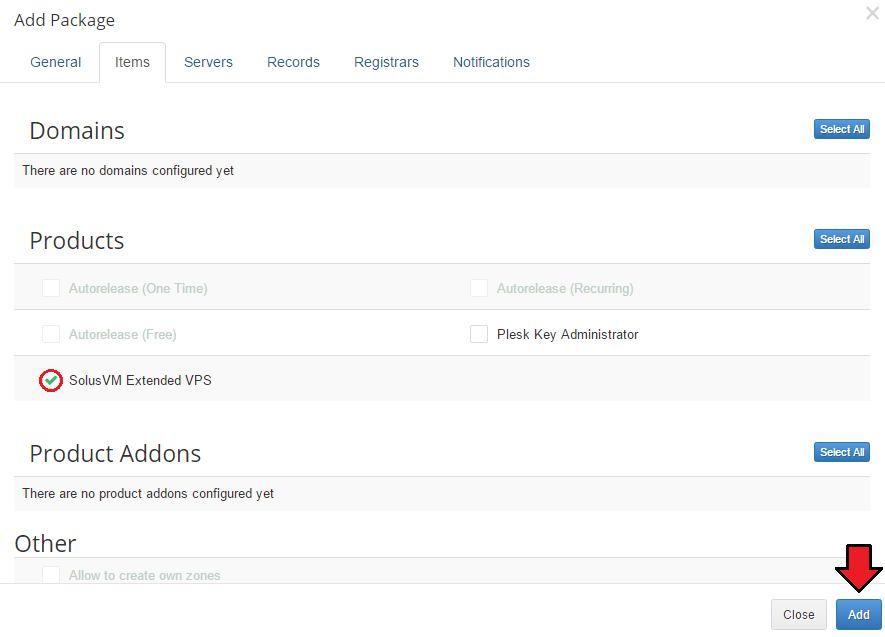Click Select All for Domains
885x637 pixels.
pyautogui.click(x=842, y=129)
